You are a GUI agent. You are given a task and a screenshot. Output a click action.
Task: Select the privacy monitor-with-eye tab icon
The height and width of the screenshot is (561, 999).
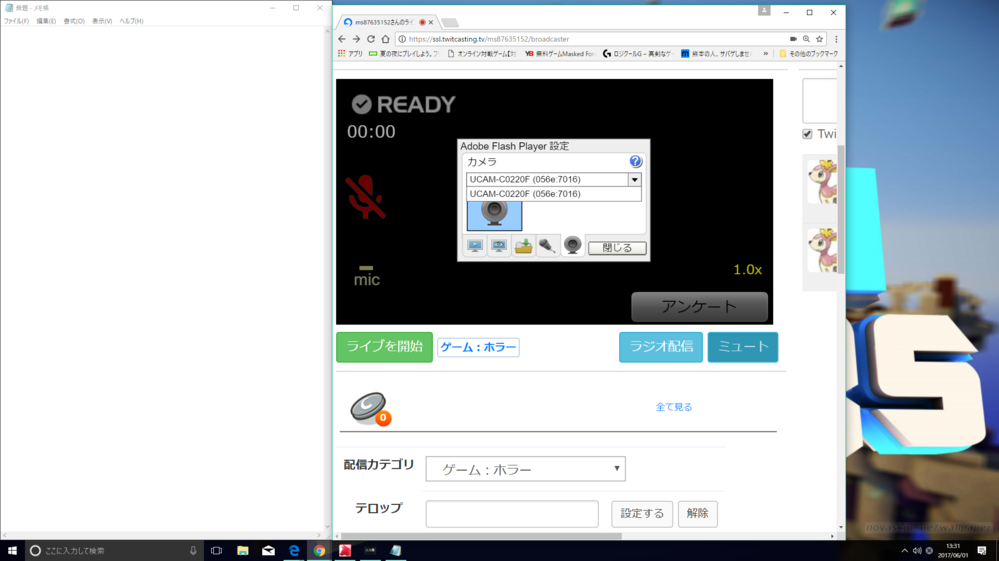click(499, 246)
